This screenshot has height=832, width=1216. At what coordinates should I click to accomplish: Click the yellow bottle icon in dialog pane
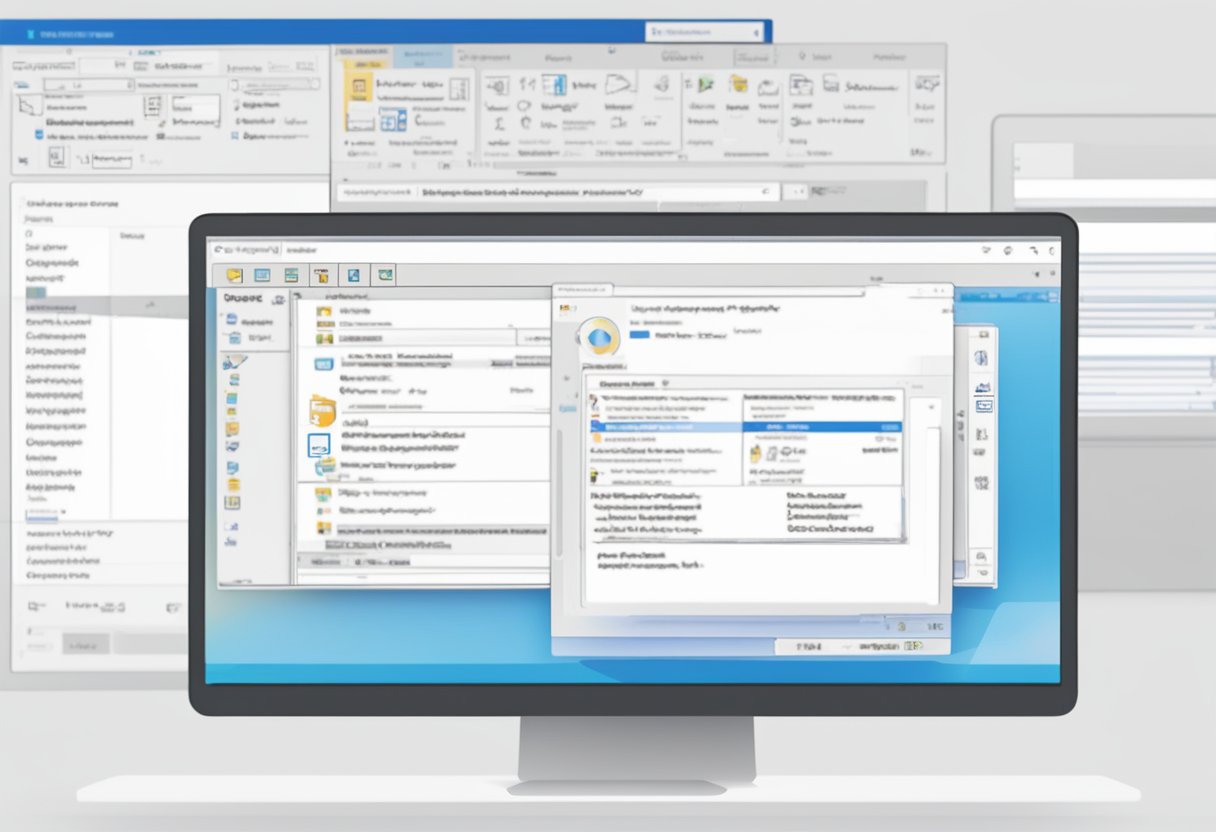(x=757, y=455)
